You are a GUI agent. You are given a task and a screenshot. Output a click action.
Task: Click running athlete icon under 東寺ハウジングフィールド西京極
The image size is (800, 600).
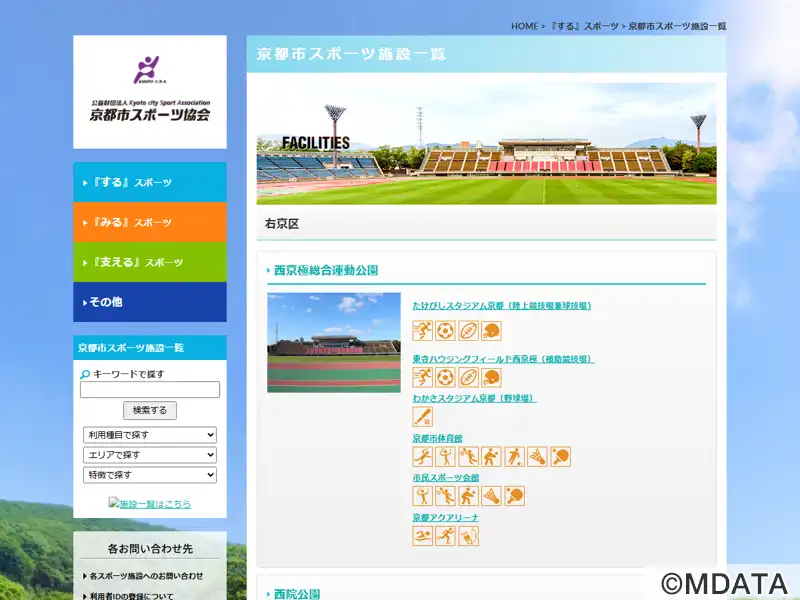pos(422,378)
